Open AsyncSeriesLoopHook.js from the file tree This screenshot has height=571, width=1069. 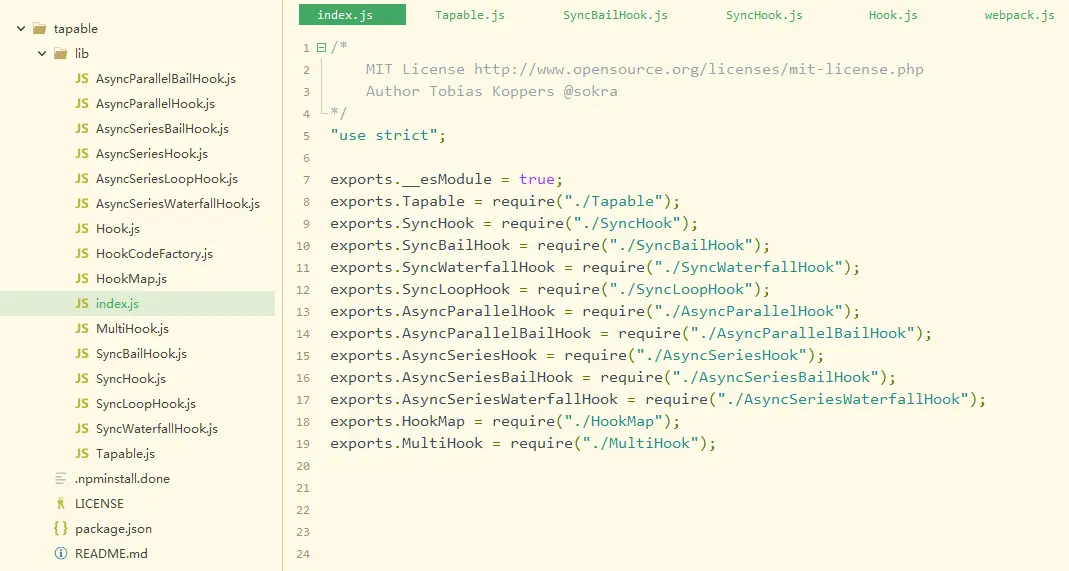(167, 179)
